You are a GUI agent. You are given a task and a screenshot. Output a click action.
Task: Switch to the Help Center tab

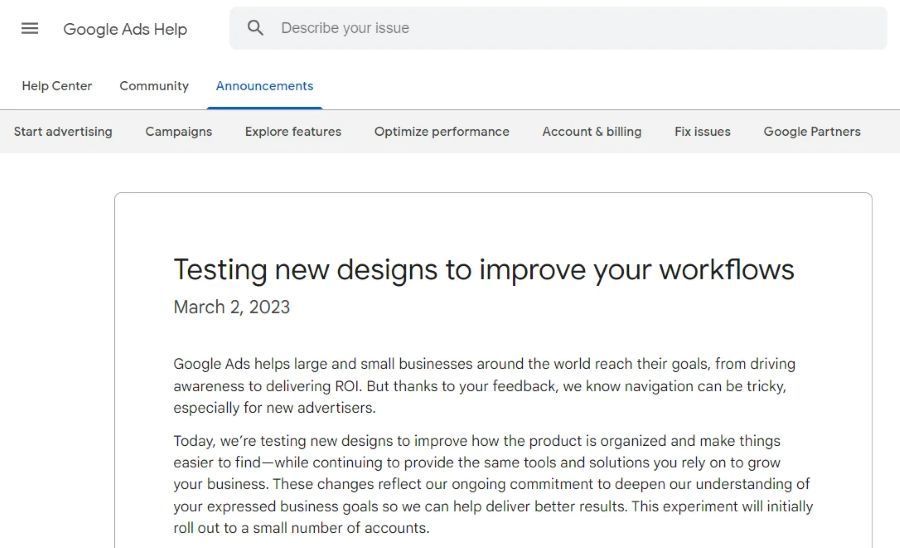point(57,85)
